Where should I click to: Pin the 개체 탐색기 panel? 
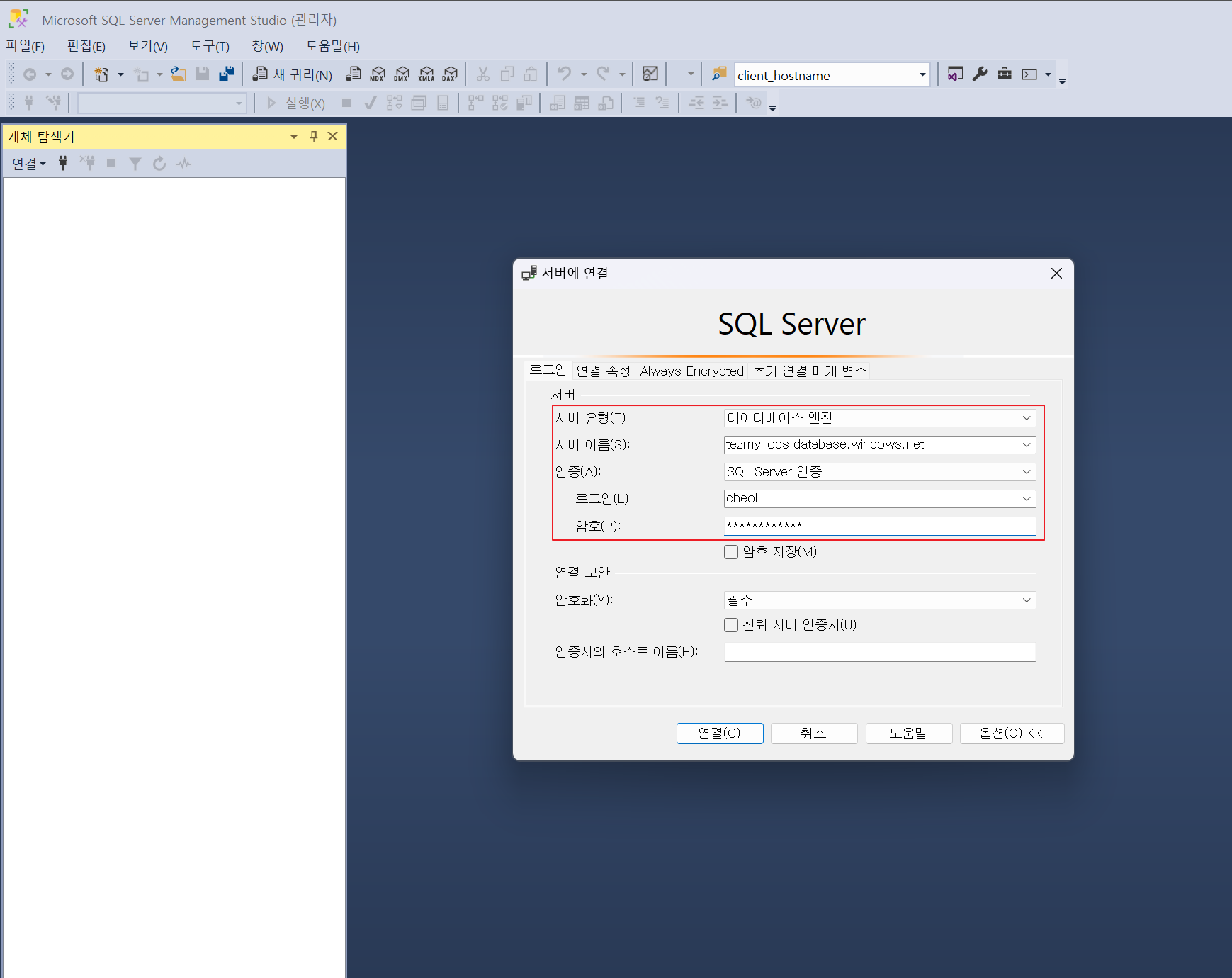pos(314,136)
